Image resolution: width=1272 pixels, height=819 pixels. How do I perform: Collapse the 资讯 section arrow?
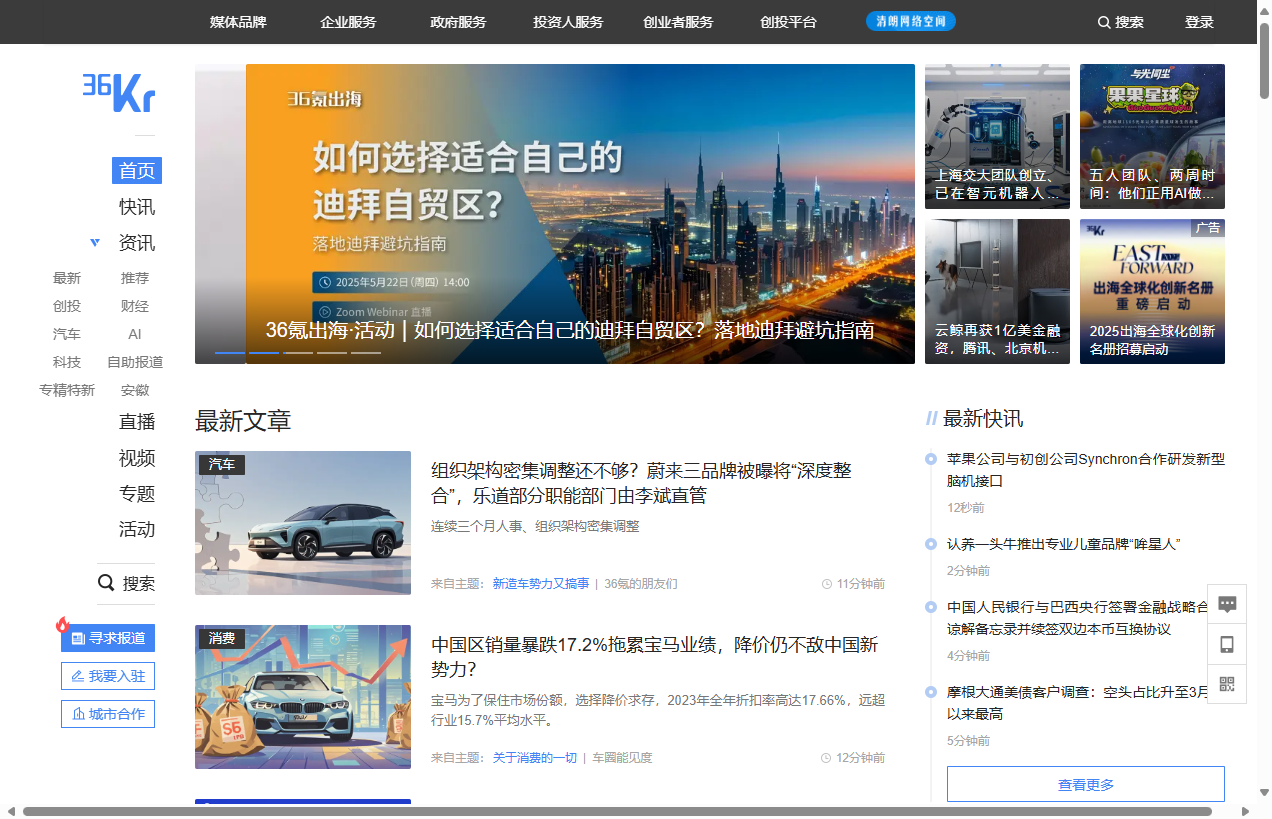(95, 243)
